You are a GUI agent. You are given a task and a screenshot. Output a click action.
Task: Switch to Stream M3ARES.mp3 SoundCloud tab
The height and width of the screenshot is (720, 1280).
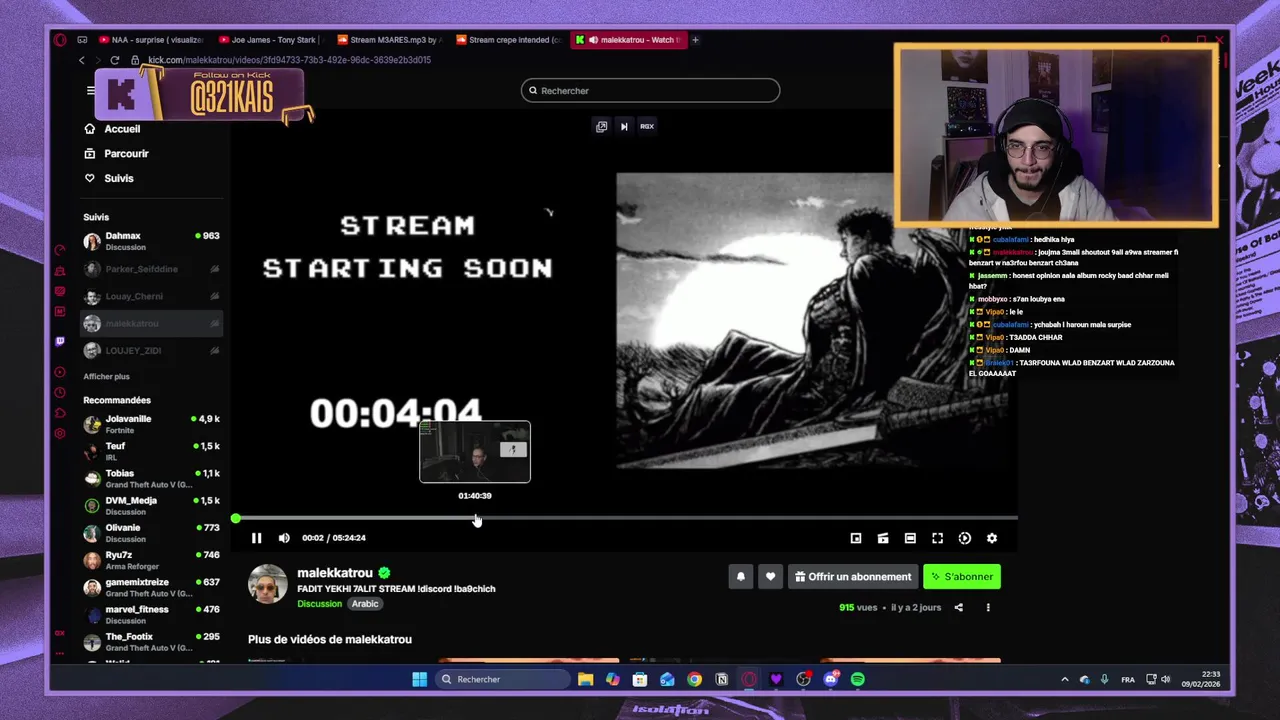pos(389,40)
